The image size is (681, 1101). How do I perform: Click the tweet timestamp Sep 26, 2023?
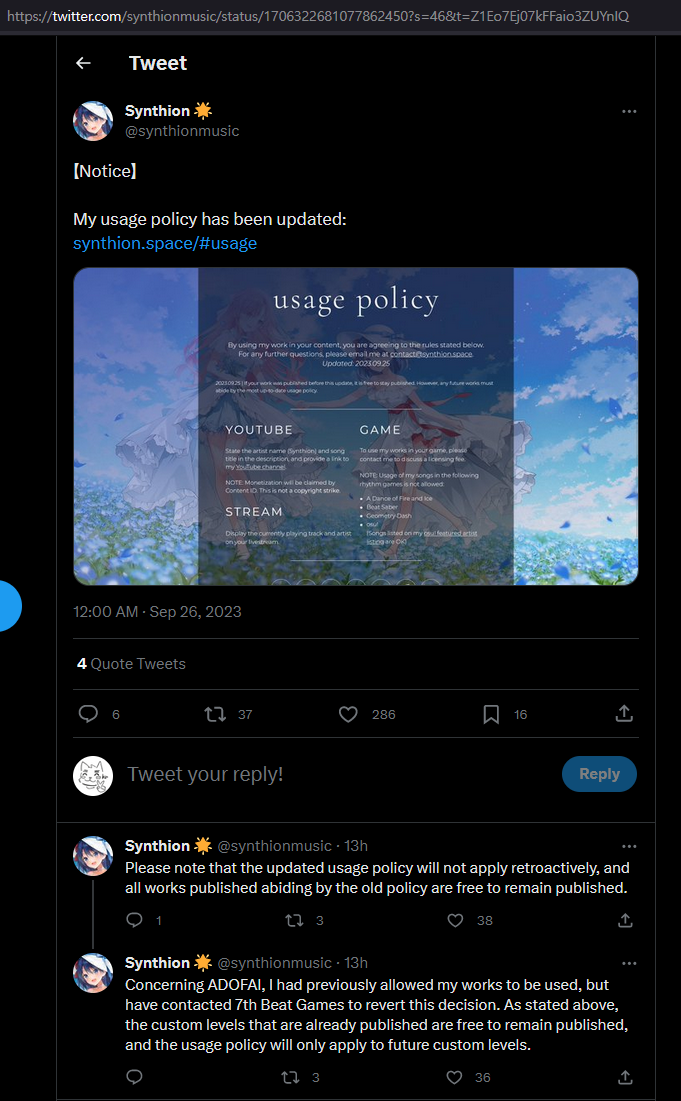(157, 611)
